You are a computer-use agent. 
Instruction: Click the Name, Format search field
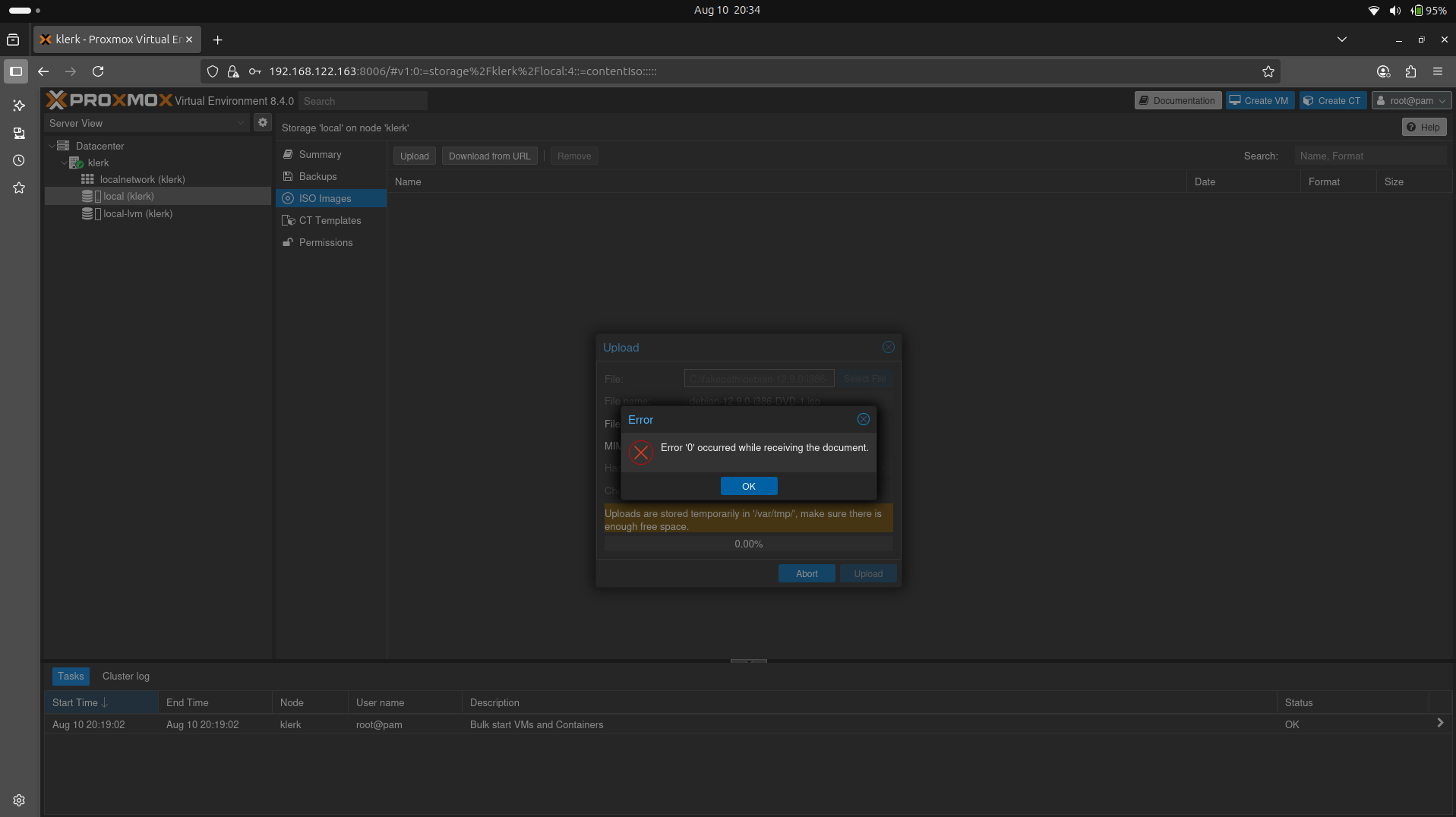coord(1371,156)
